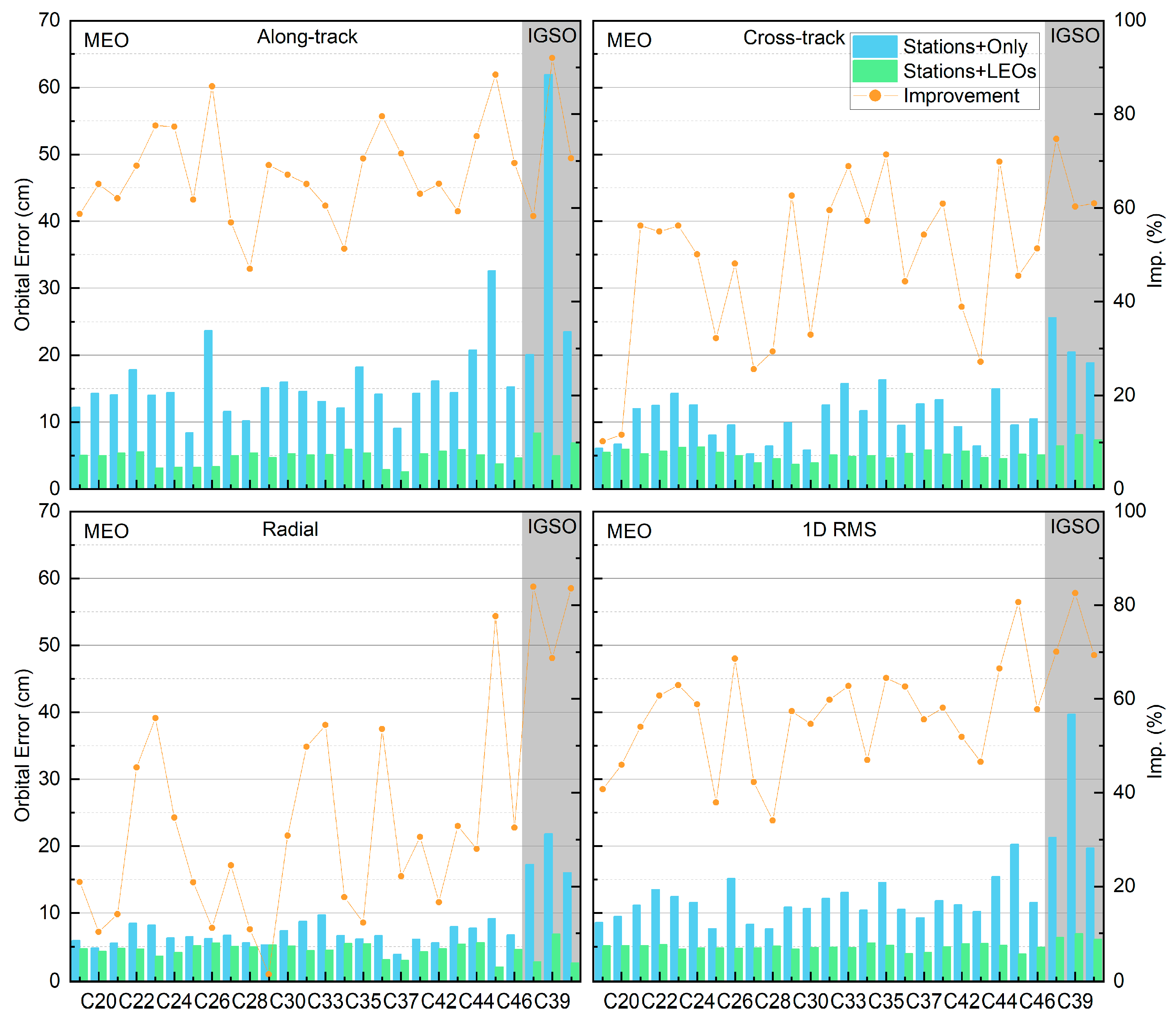Click the C39 tick label under 1D RMS panel
The width and height of the screenshot is (1176, 1021).
point(1075,1001)
